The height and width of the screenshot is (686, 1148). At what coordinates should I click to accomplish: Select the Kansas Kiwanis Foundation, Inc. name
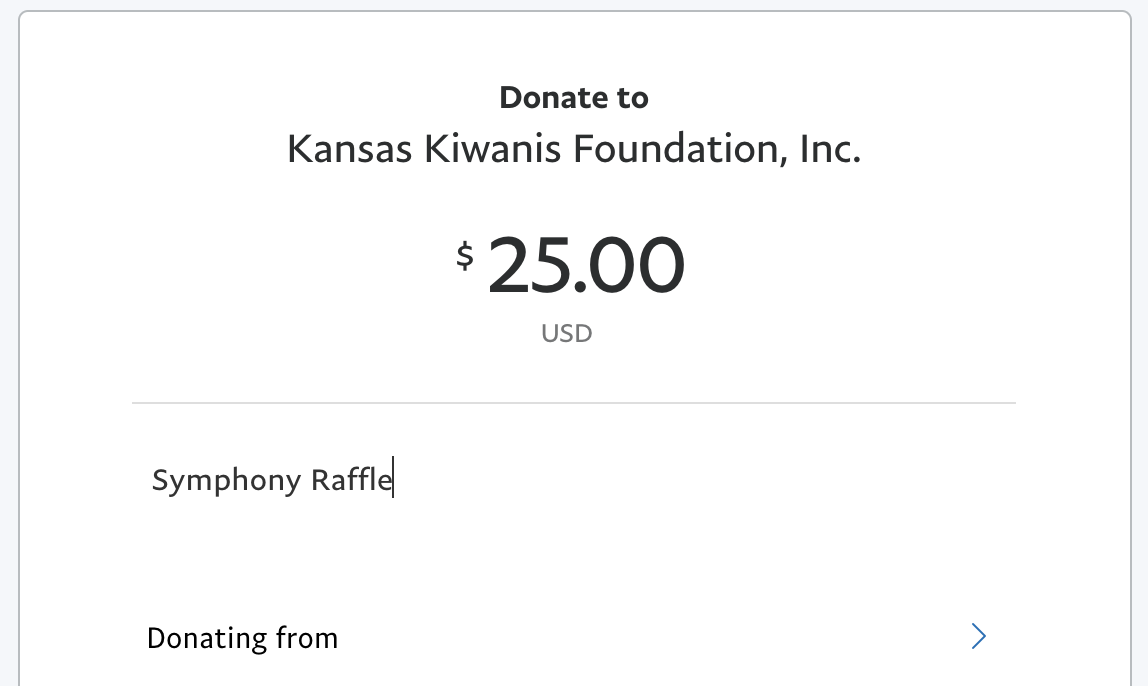574,148
